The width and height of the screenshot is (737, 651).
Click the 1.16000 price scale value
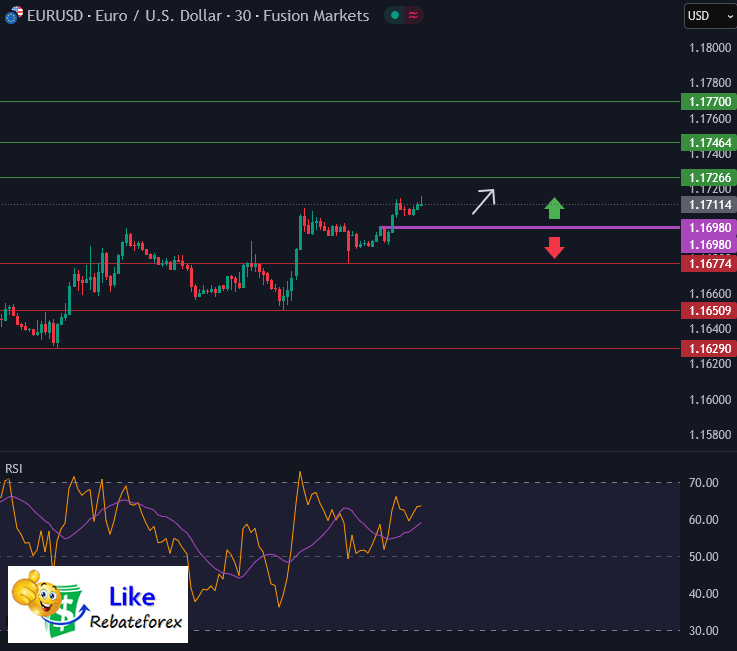click(710, 400)
